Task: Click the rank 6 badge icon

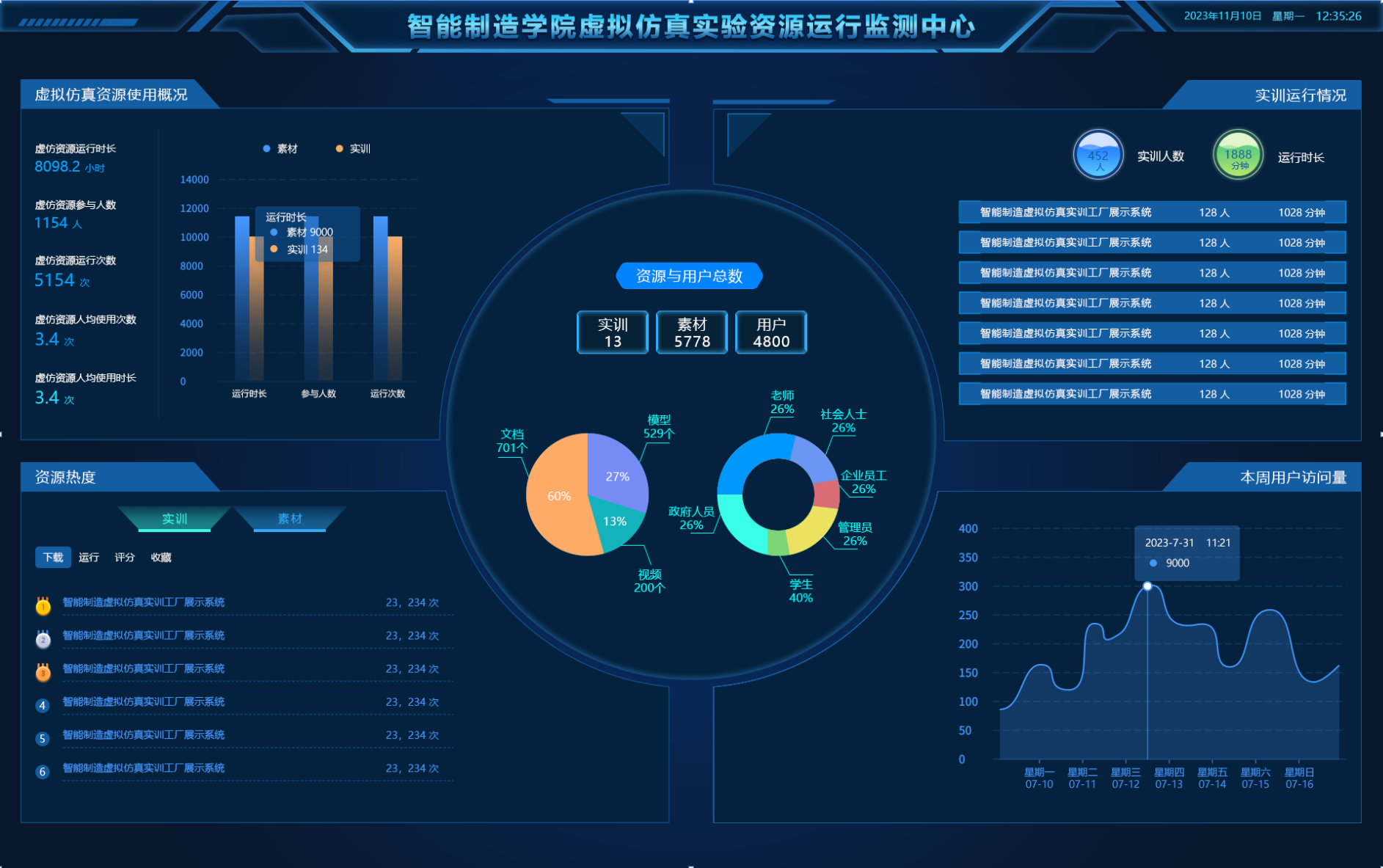Action: coord(43,772)
